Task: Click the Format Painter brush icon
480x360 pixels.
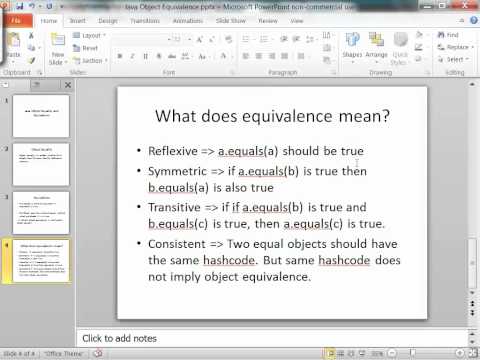Action: point(31,60)
